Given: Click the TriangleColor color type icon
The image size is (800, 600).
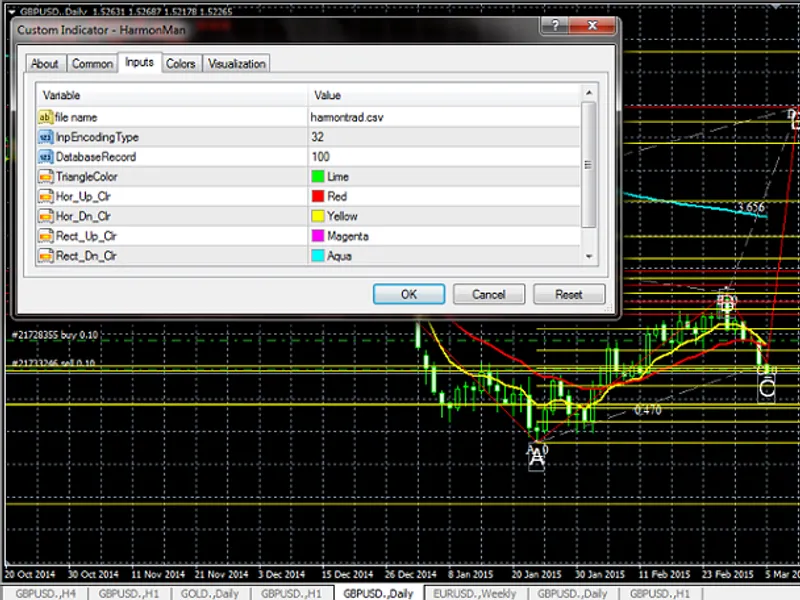Looking at the screenshot, I should pos(45,177).
